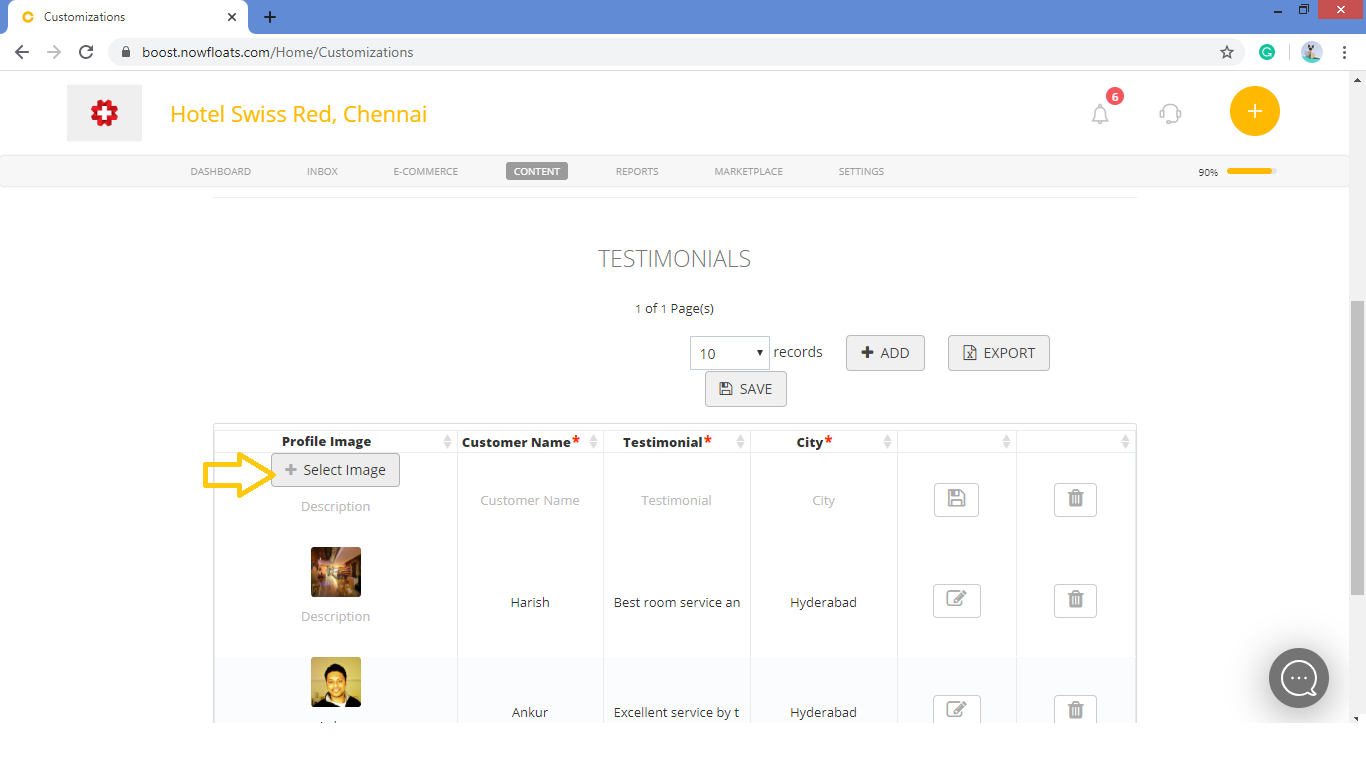
Task: Open E-COMMERCE menu
Action: [x=426, y=171]
